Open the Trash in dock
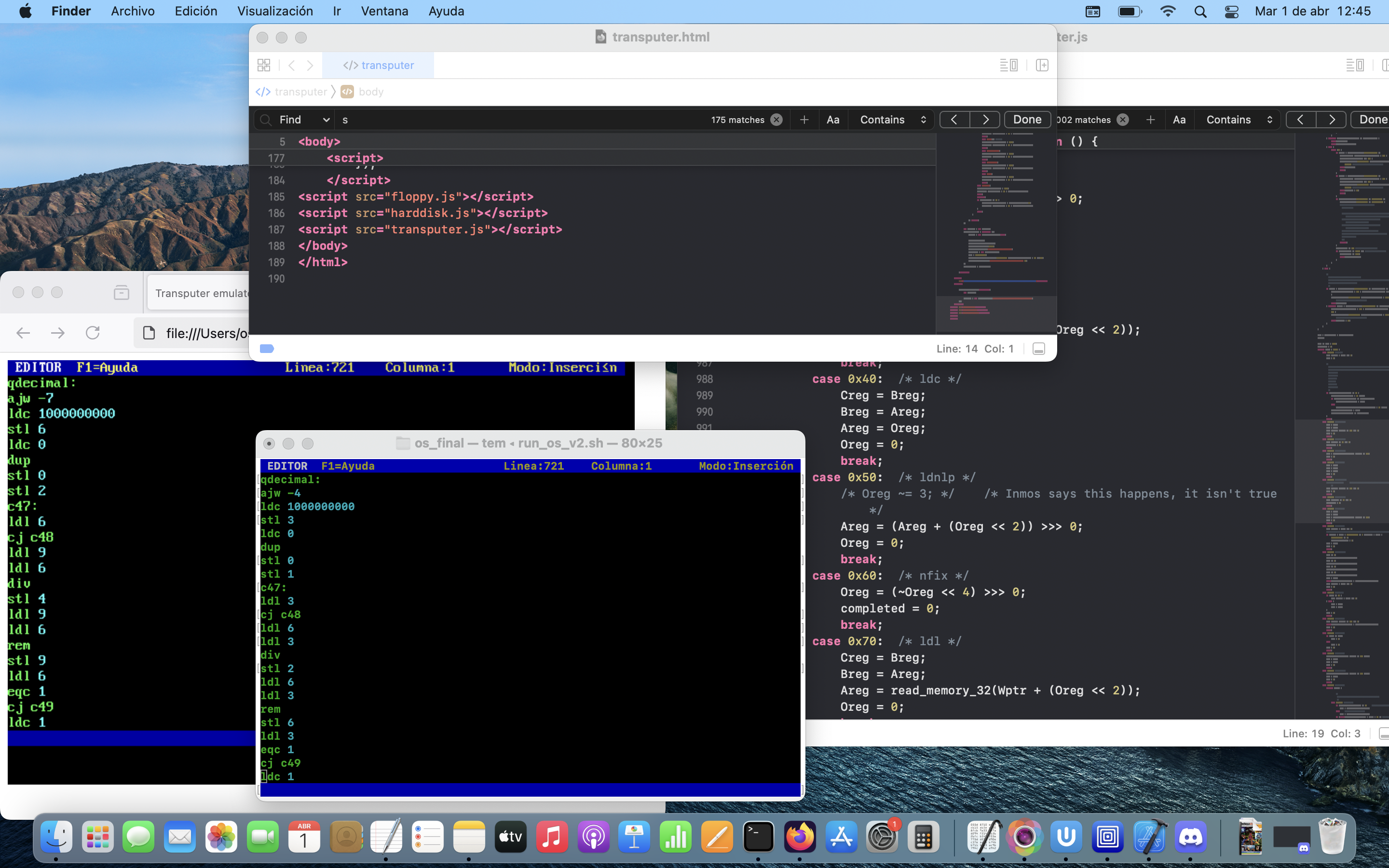 [x=1332, y=837]
